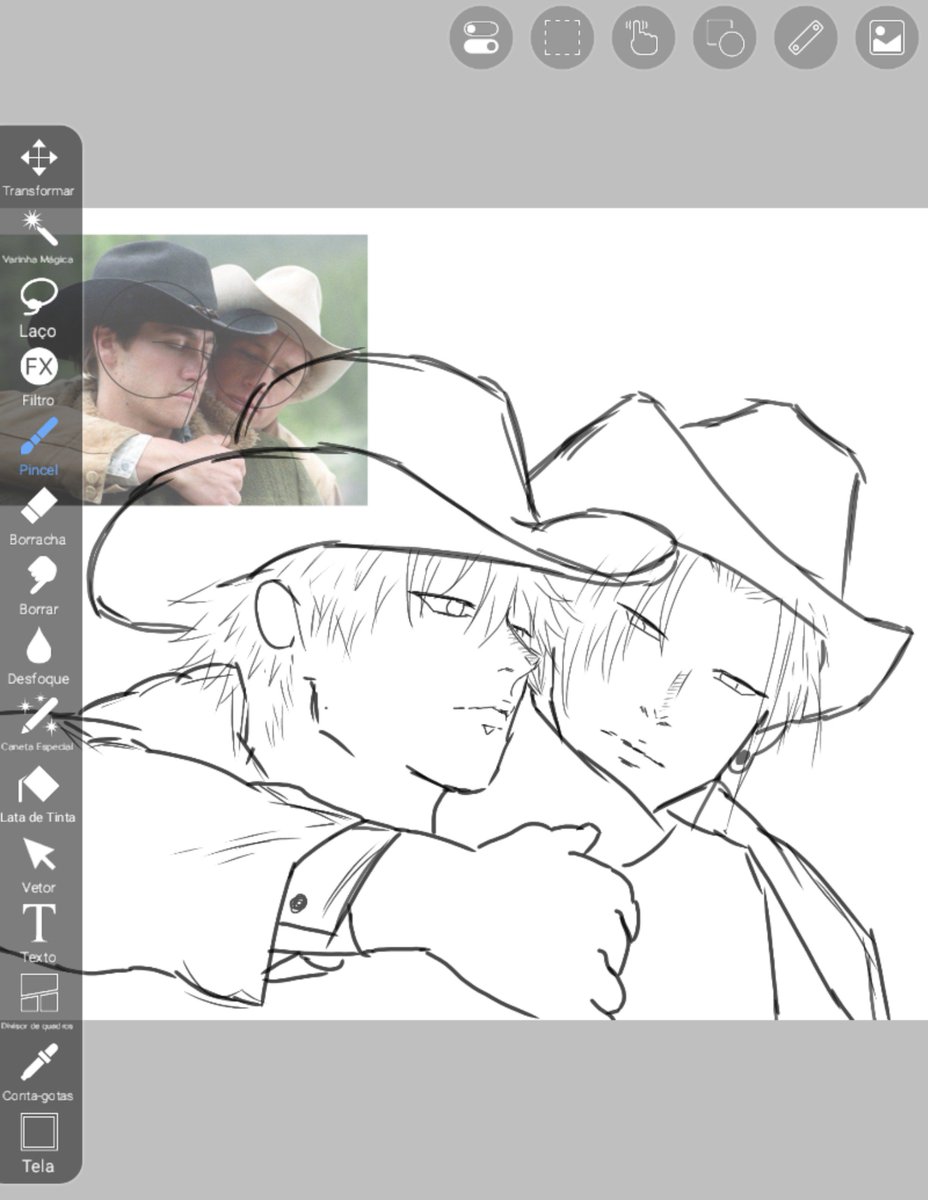Select the Transformar move tool
The width and height of the screenshot is (928, 1200).
(39, 167)
